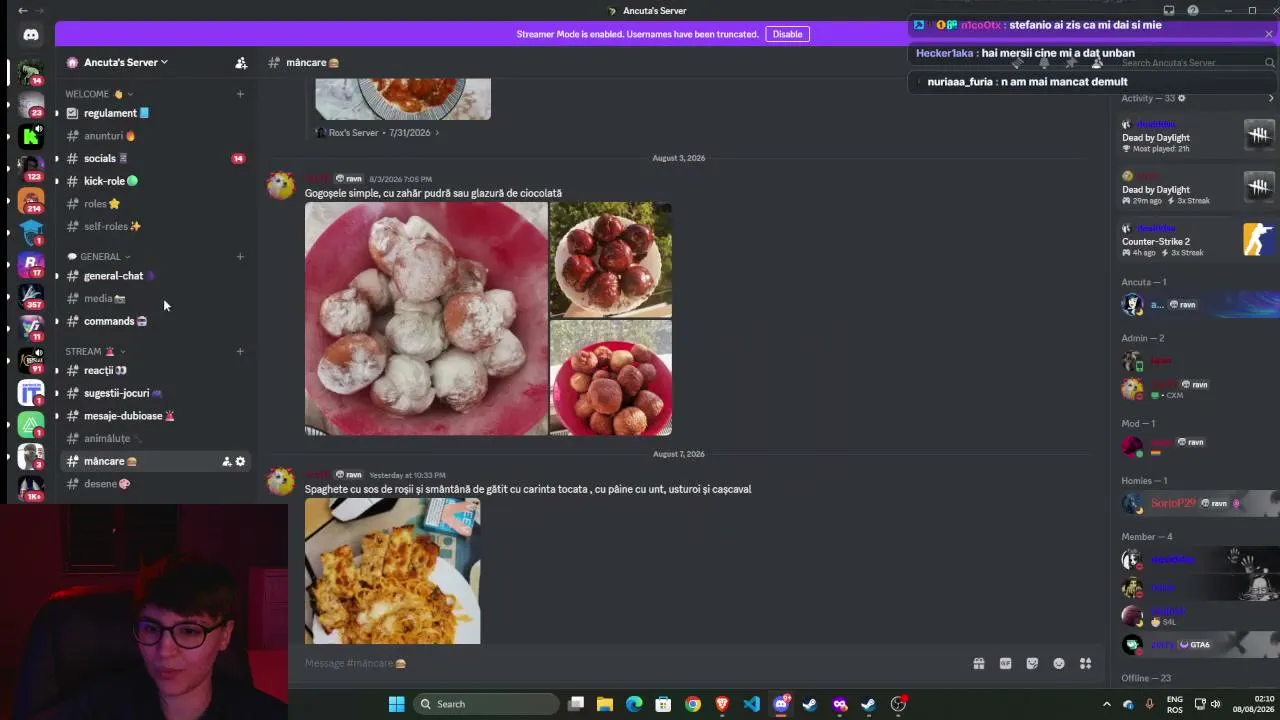Open server icon with 357 badge
The width and height of the screenshot is (1280, 720).
(x=31, y=296)
